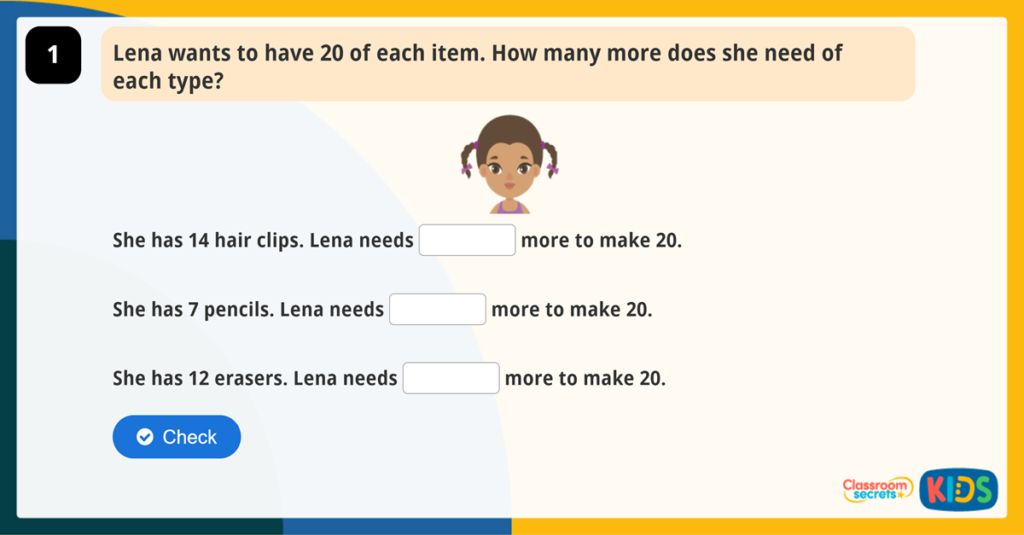1024x535 pixels.
Task: Click the checkmark icon in Check button
Action: coord(145,437)
